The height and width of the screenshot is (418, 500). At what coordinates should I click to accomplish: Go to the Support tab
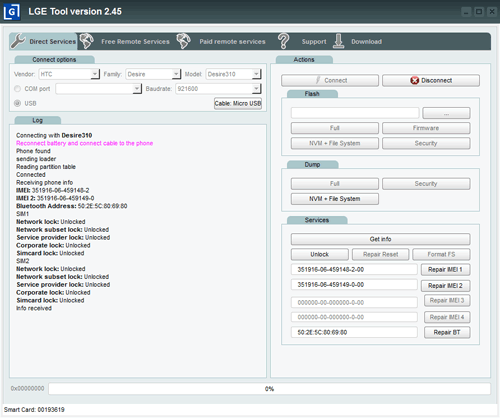coord(314,42)
